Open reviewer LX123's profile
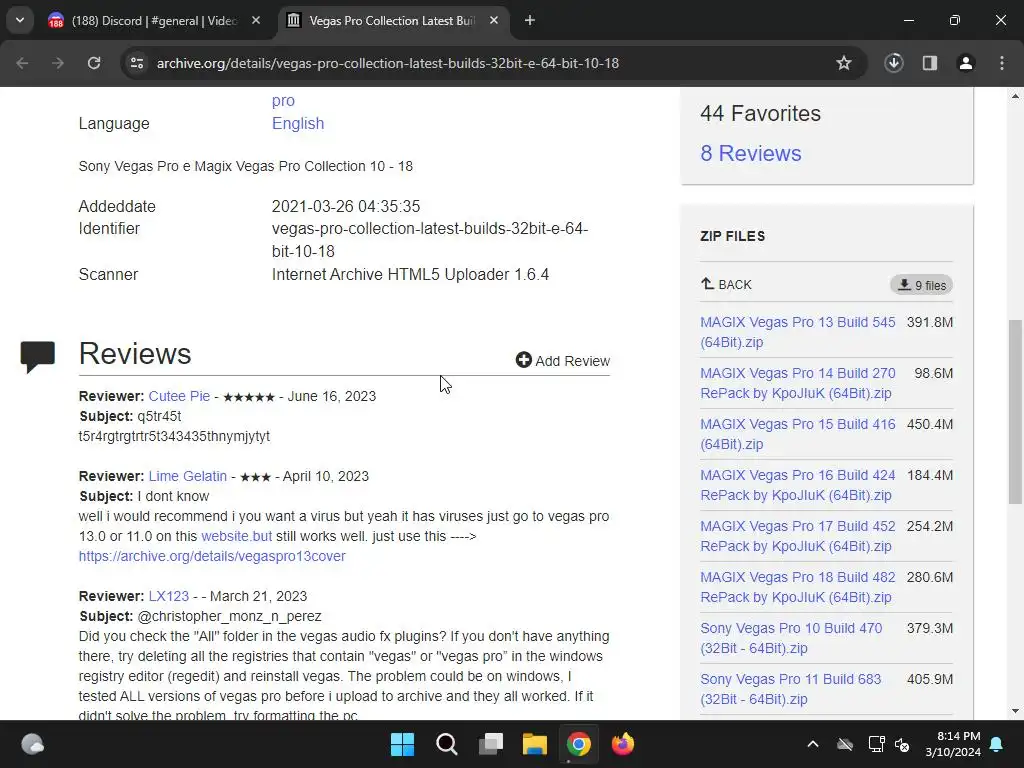Screen dimensions: 1024x768 coord(168,596)
